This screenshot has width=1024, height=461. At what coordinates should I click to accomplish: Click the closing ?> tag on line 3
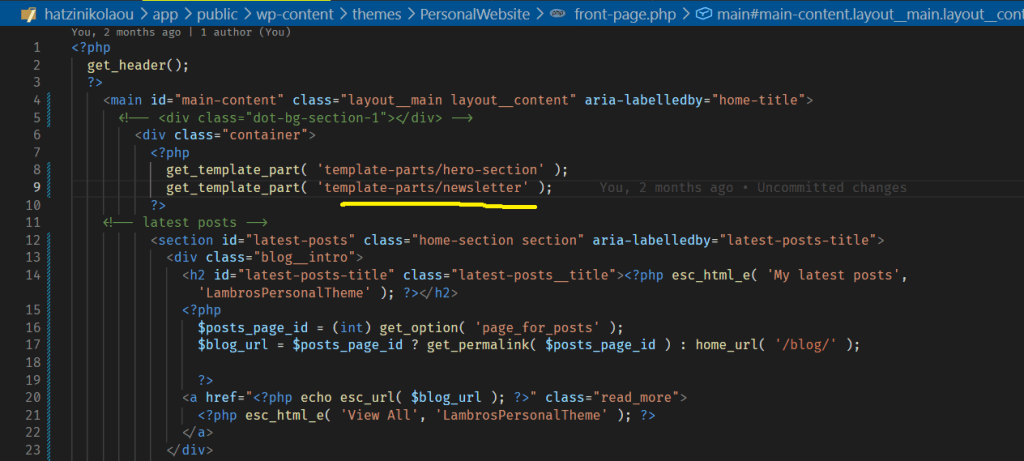(x=95, y=82)
